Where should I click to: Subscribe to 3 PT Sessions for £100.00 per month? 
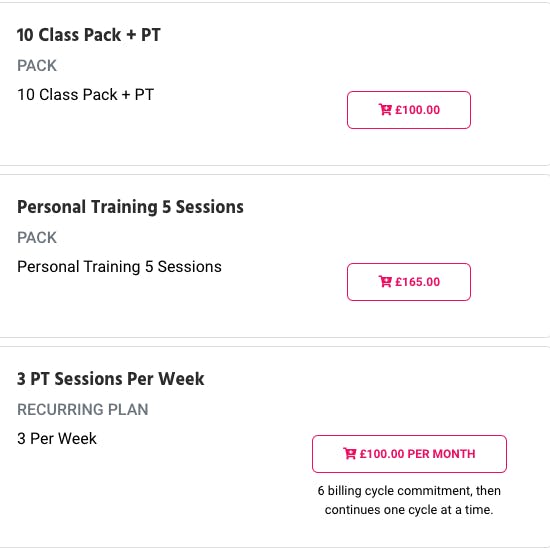coord(409,454)
